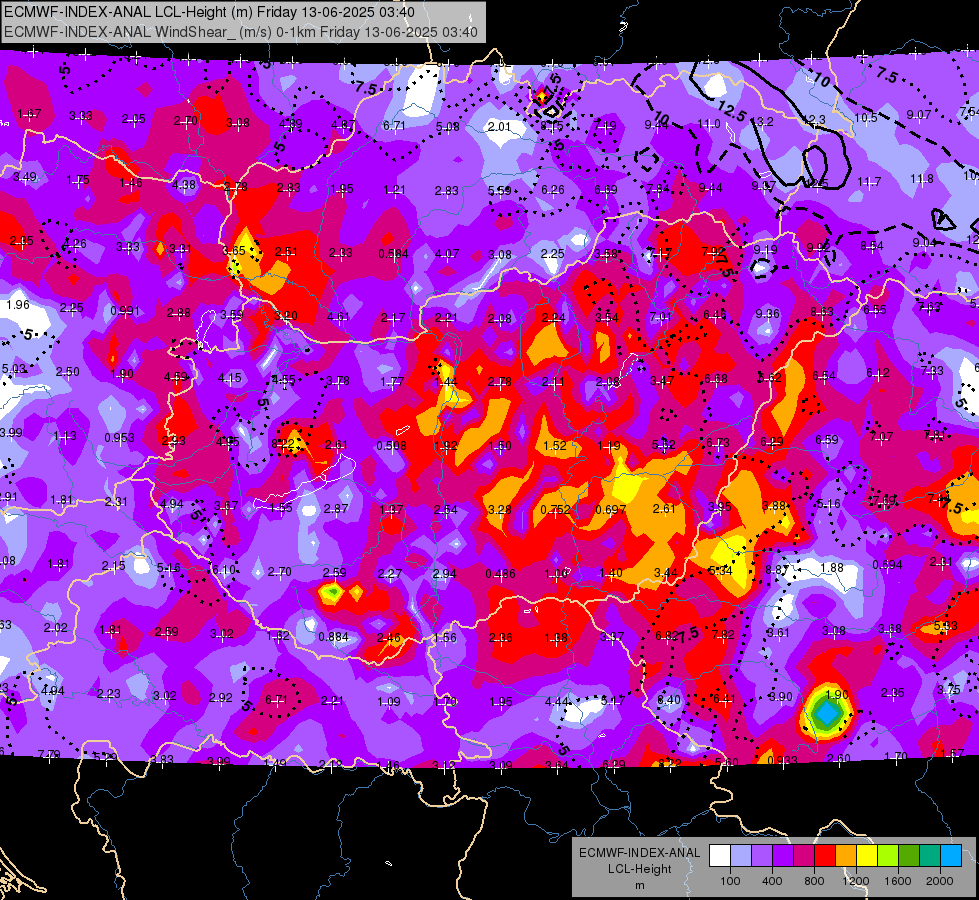Click the legend title LCL-Height

point(640,869)
